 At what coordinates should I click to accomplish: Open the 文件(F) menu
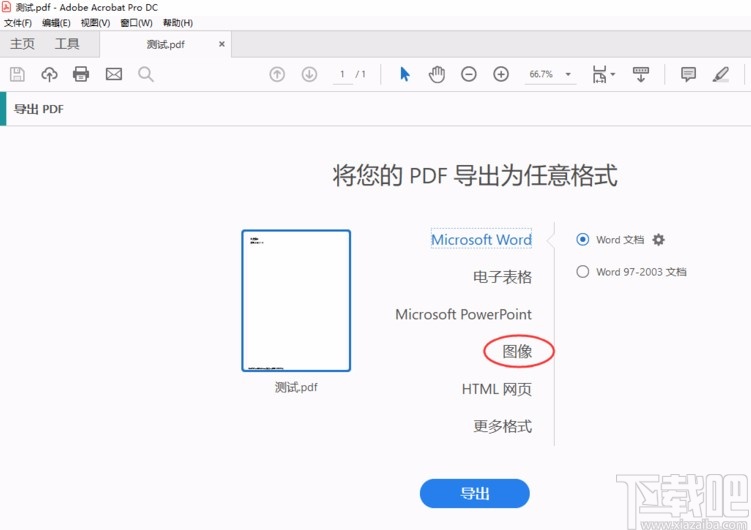[18, 23]
